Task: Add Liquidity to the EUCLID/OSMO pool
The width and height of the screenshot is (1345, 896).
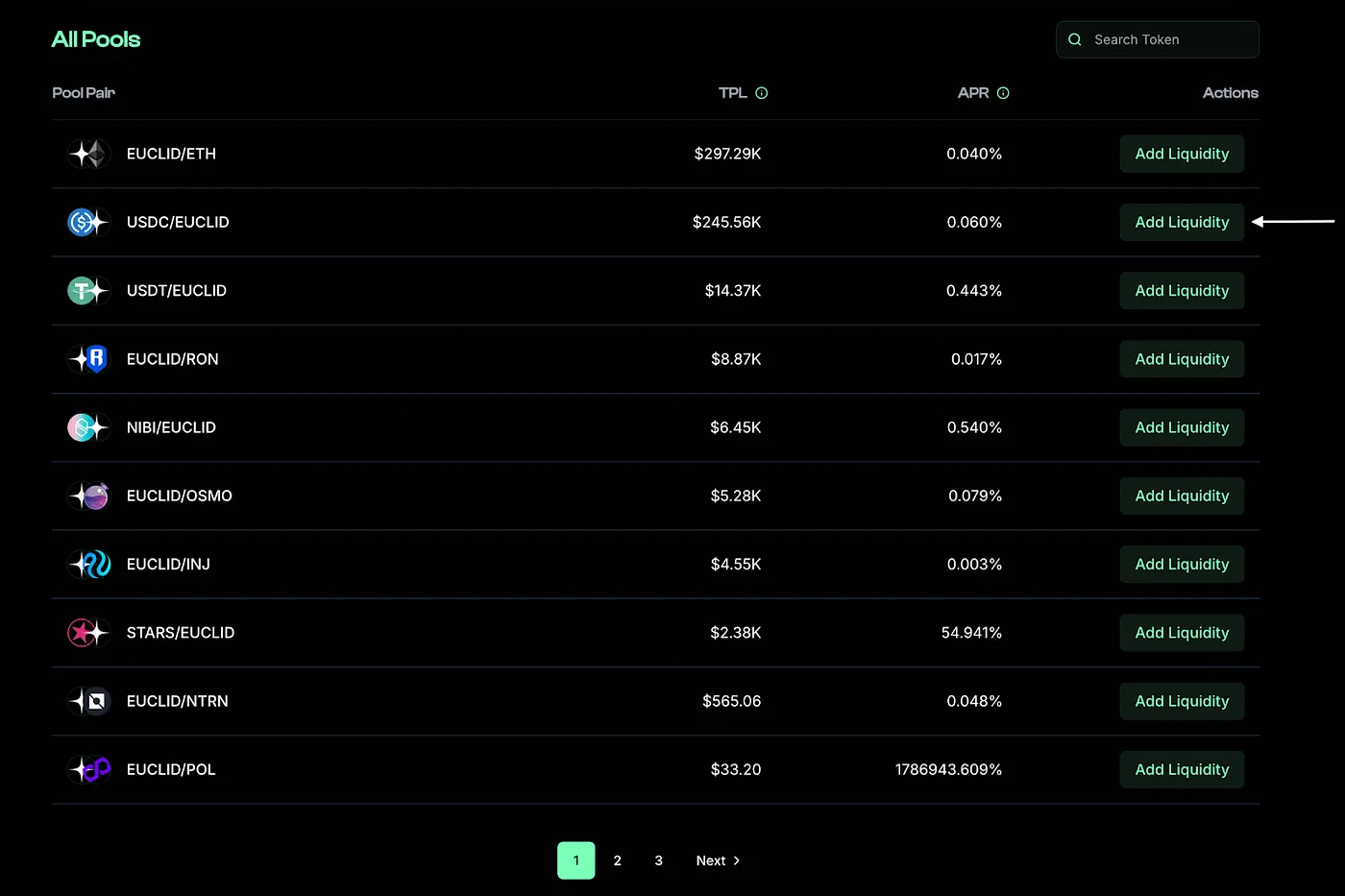Action: tap(1182, 496)
